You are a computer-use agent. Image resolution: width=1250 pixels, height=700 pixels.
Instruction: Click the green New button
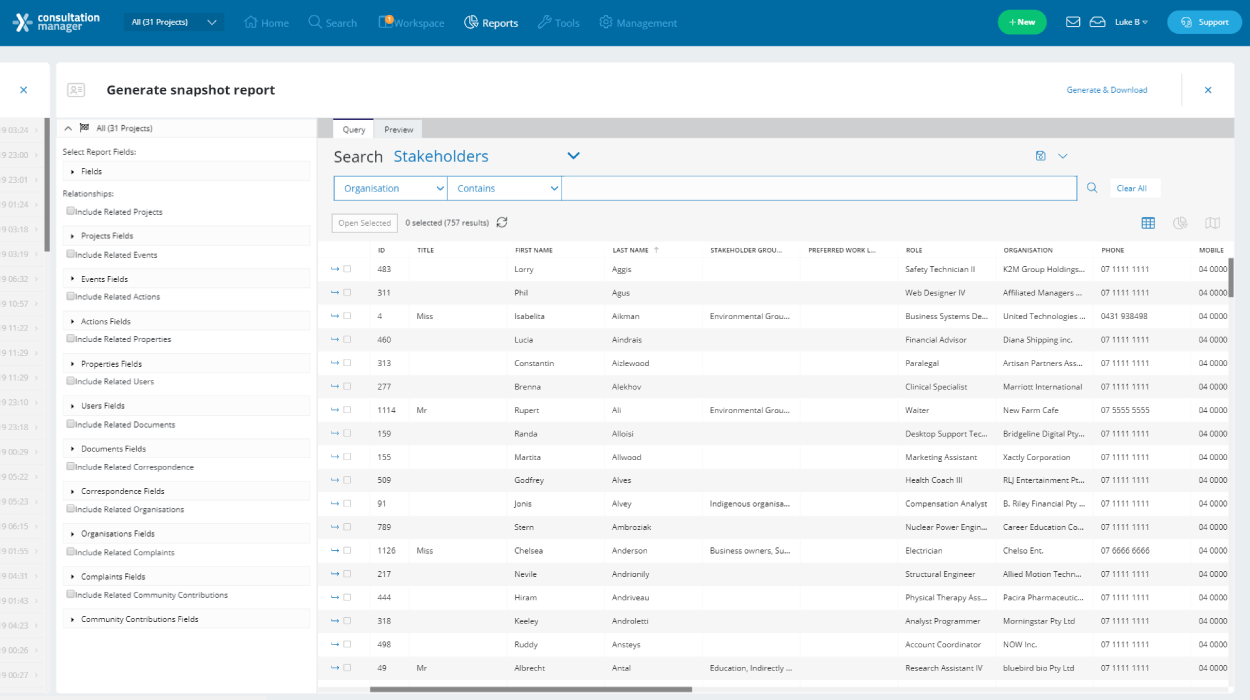tap(1022, 22)
